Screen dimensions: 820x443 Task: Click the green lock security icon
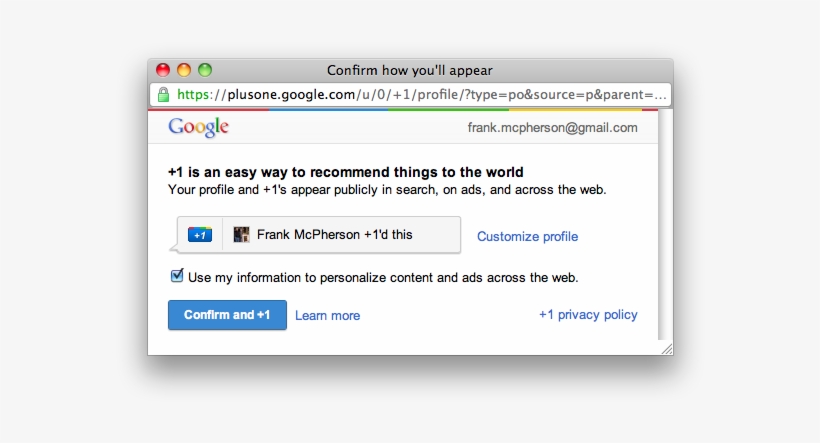click(163, 95)
